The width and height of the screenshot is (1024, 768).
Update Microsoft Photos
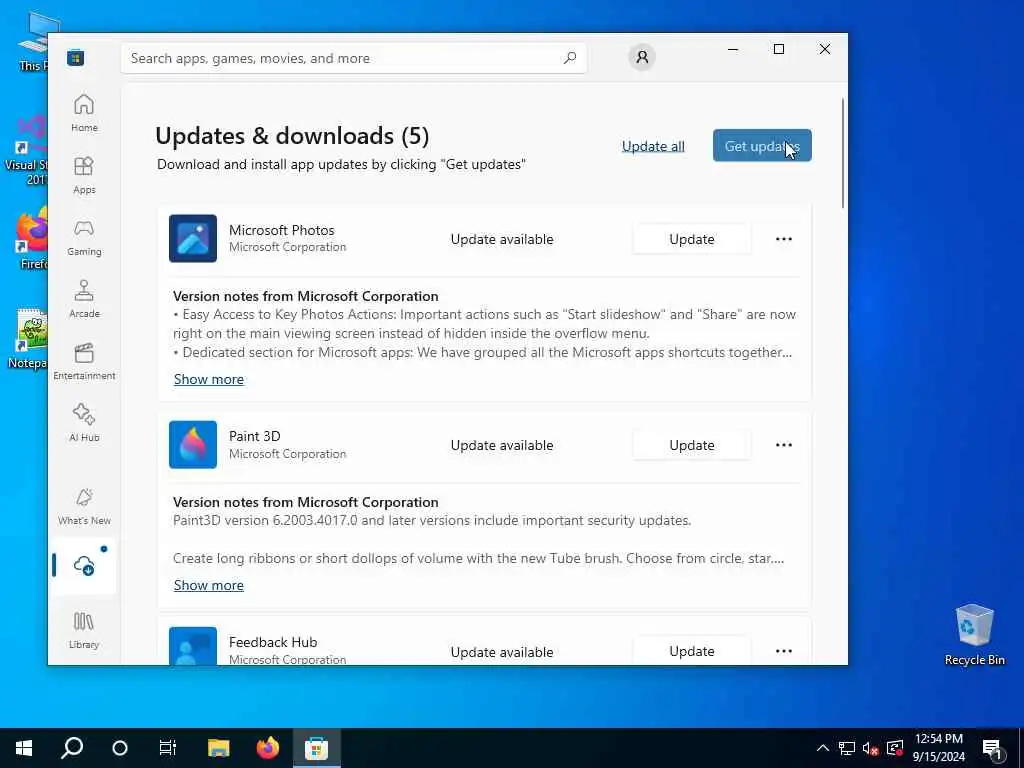coord(692,239)
